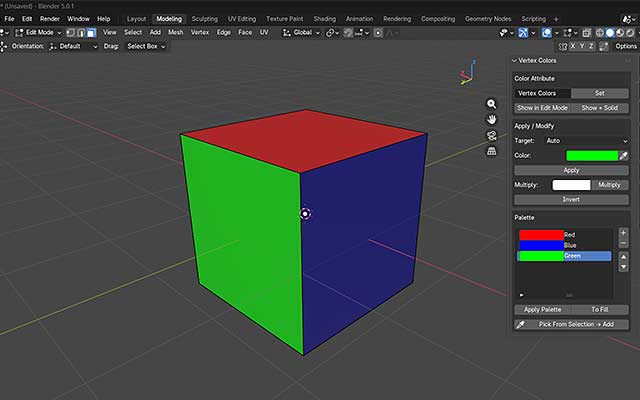The image size is (640, 400).
Task: Click the green Color swatch
Action: (x=592, y=156)
